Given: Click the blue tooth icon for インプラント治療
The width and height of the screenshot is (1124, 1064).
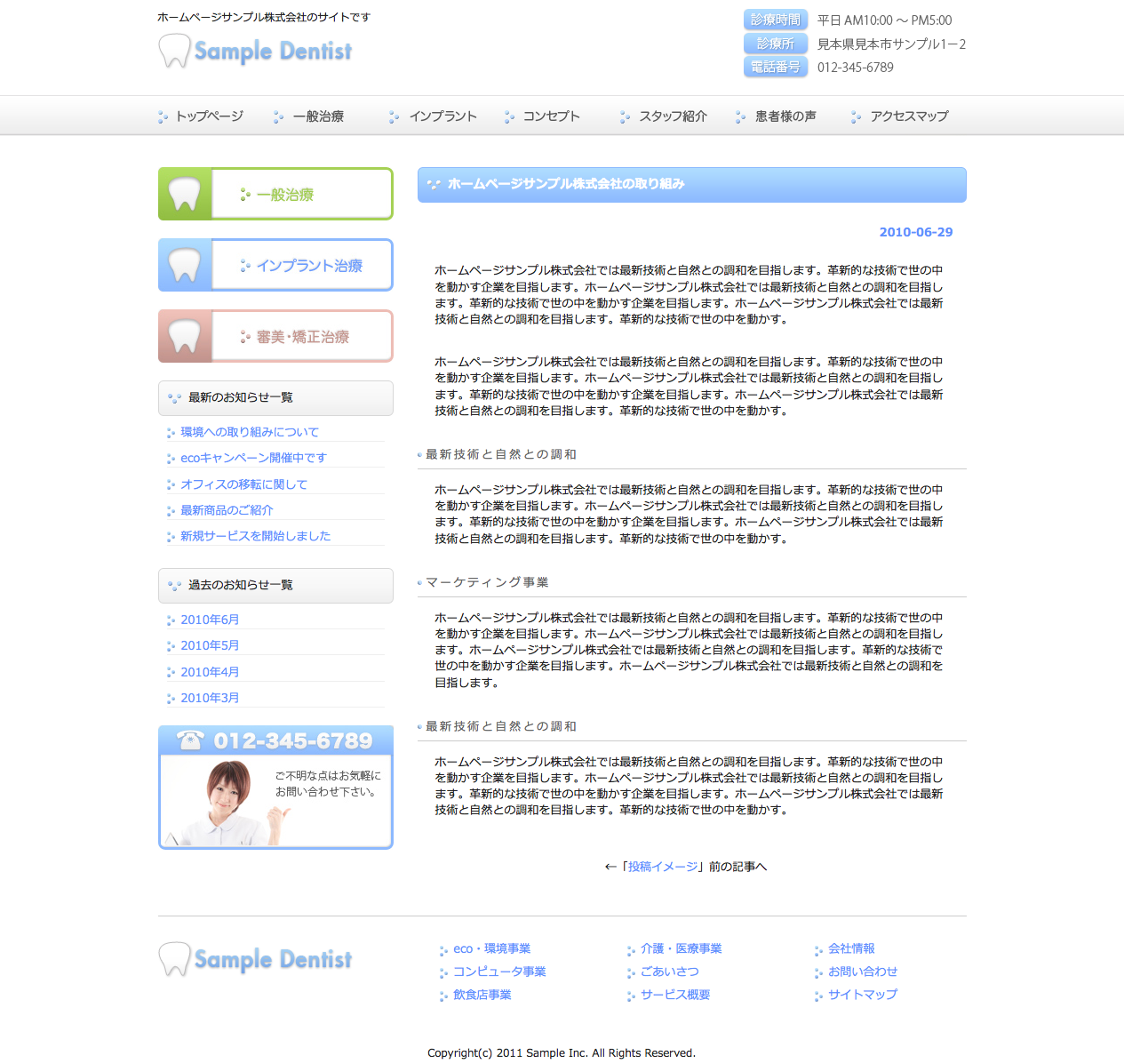Looking at the screenshot, I should coord(185,265).
